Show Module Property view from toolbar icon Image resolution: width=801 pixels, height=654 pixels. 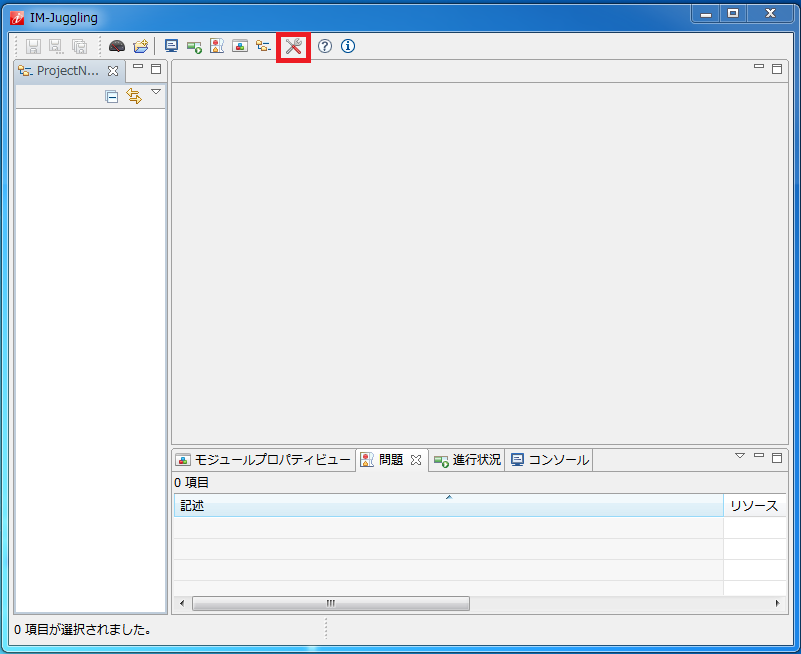(x=240, y=46)
